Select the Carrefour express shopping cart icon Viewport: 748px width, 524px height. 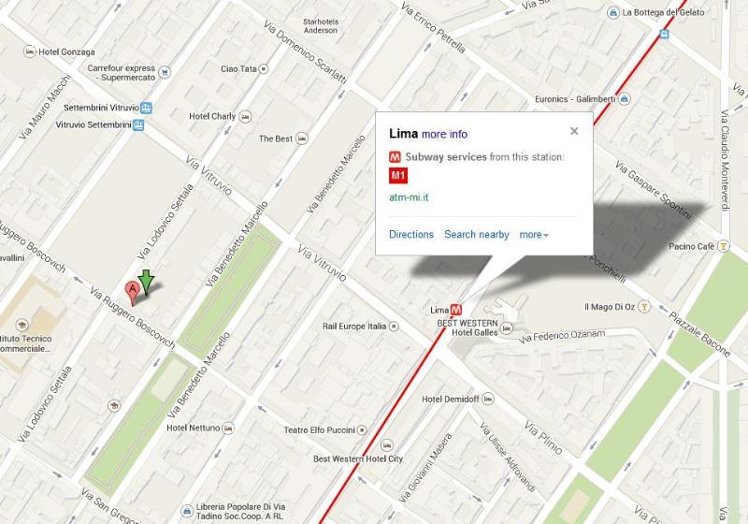click(165, 73)
